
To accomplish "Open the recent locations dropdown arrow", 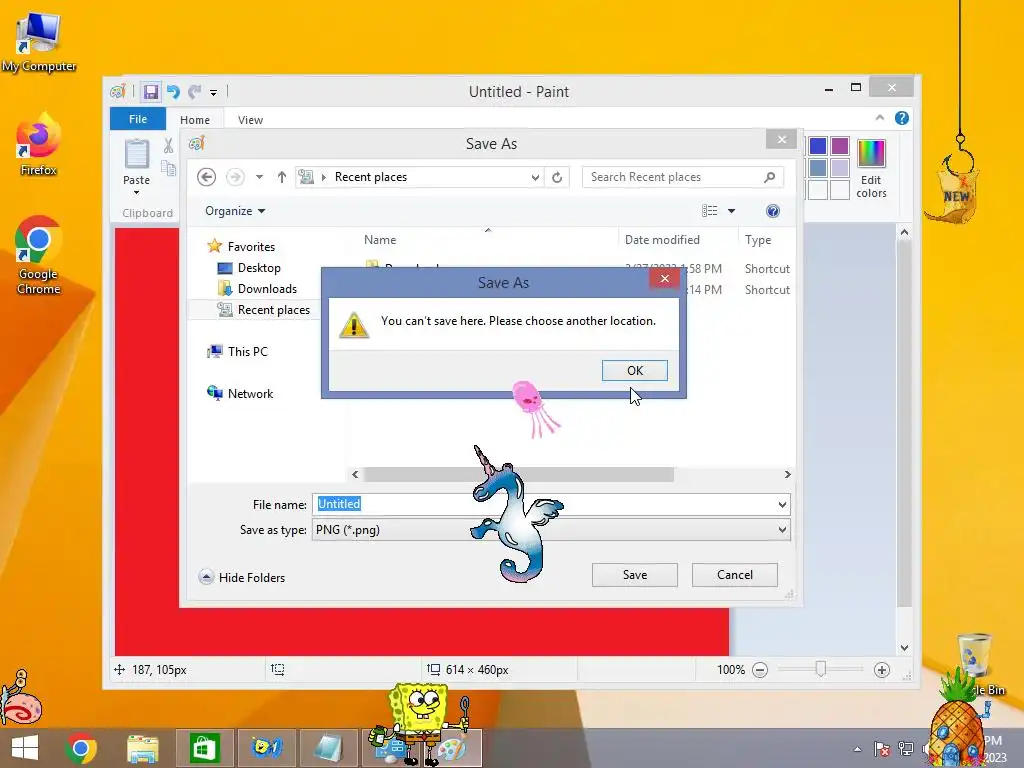I will (x=259, y=177).
